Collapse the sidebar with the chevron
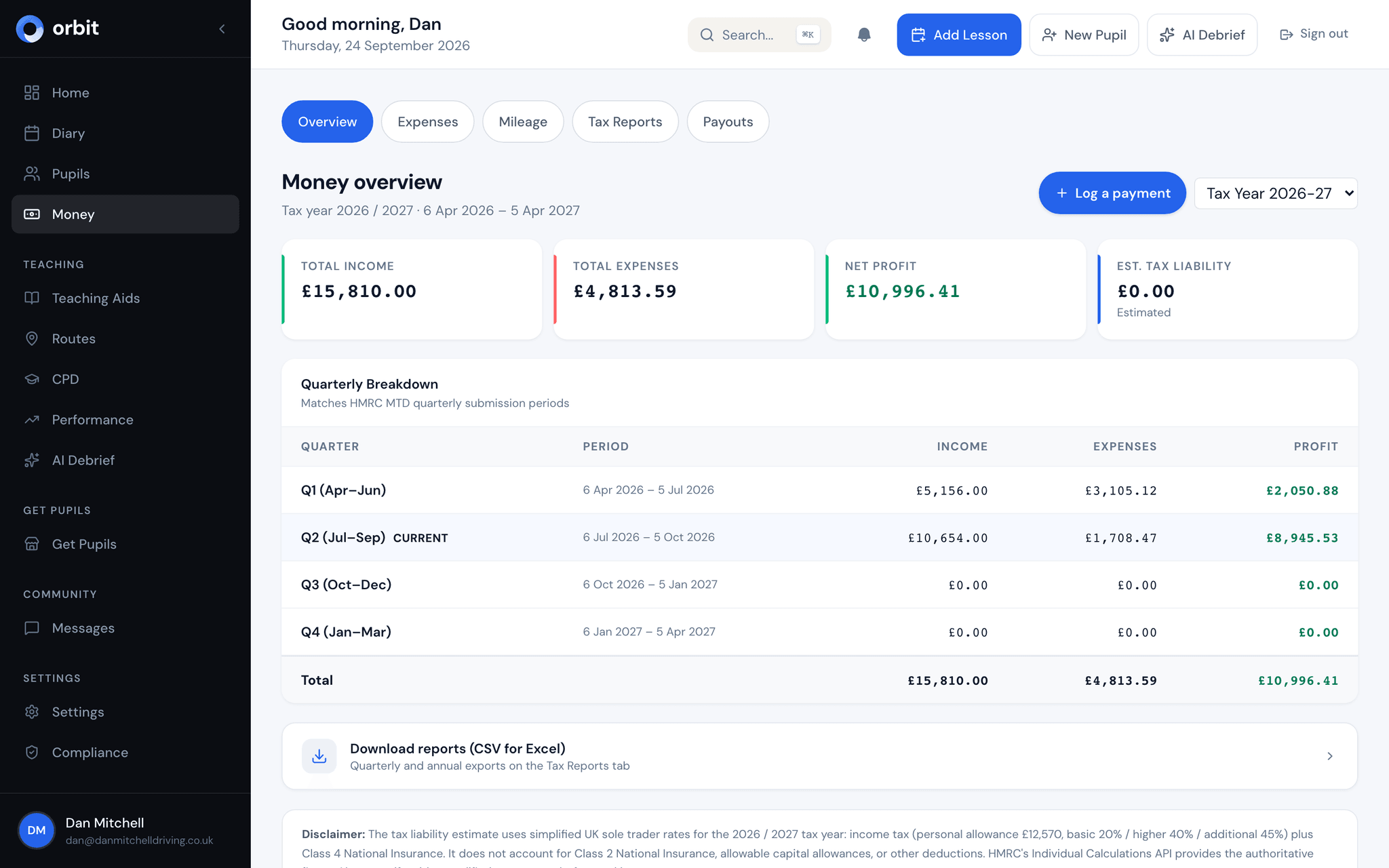The image size is (1389, 868). click(222, 28)
